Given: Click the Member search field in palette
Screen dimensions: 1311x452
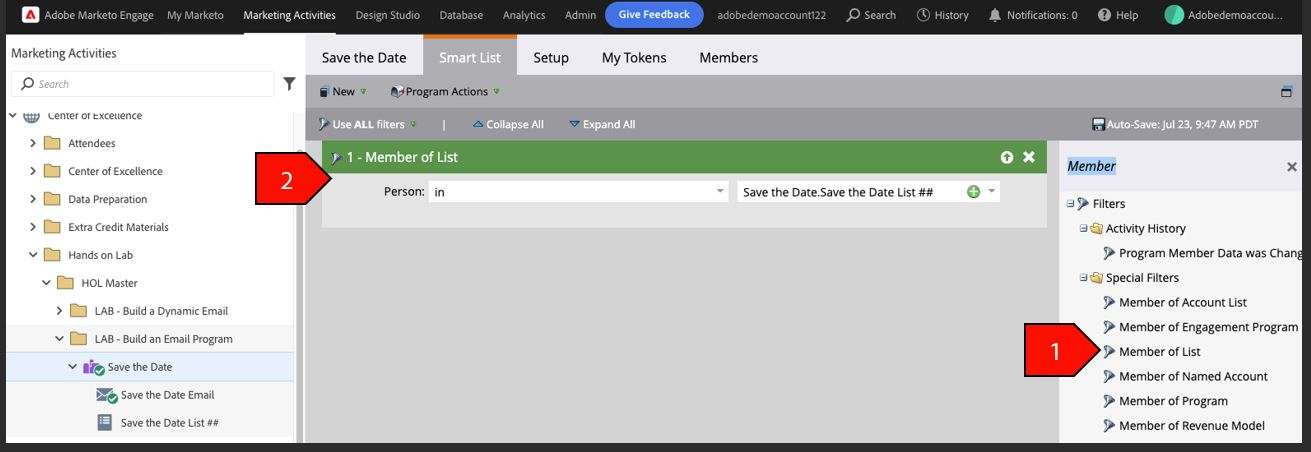Looking at the screenshot, I should (1172, 166).
